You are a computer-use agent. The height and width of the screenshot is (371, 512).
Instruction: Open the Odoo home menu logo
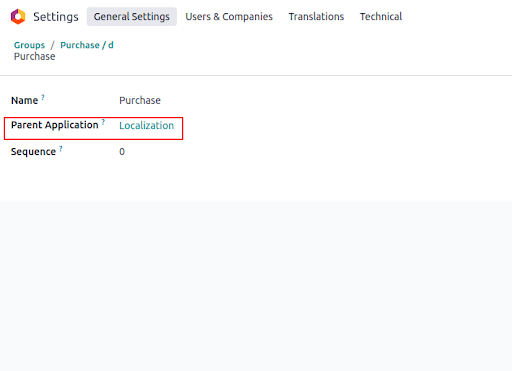pos(18,17)
